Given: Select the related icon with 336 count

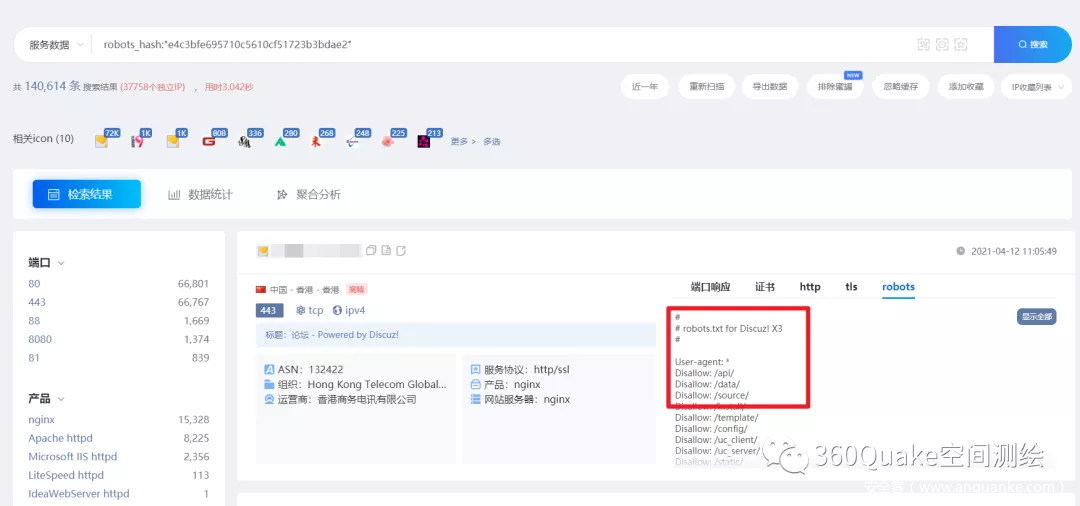Looking at the screenshot, I should pyautogui.click(x=245, y=141).
